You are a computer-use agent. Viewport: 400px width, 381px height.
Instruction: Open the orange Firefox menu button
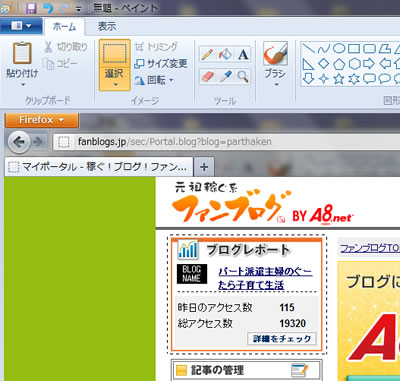[x=42, y=120]
